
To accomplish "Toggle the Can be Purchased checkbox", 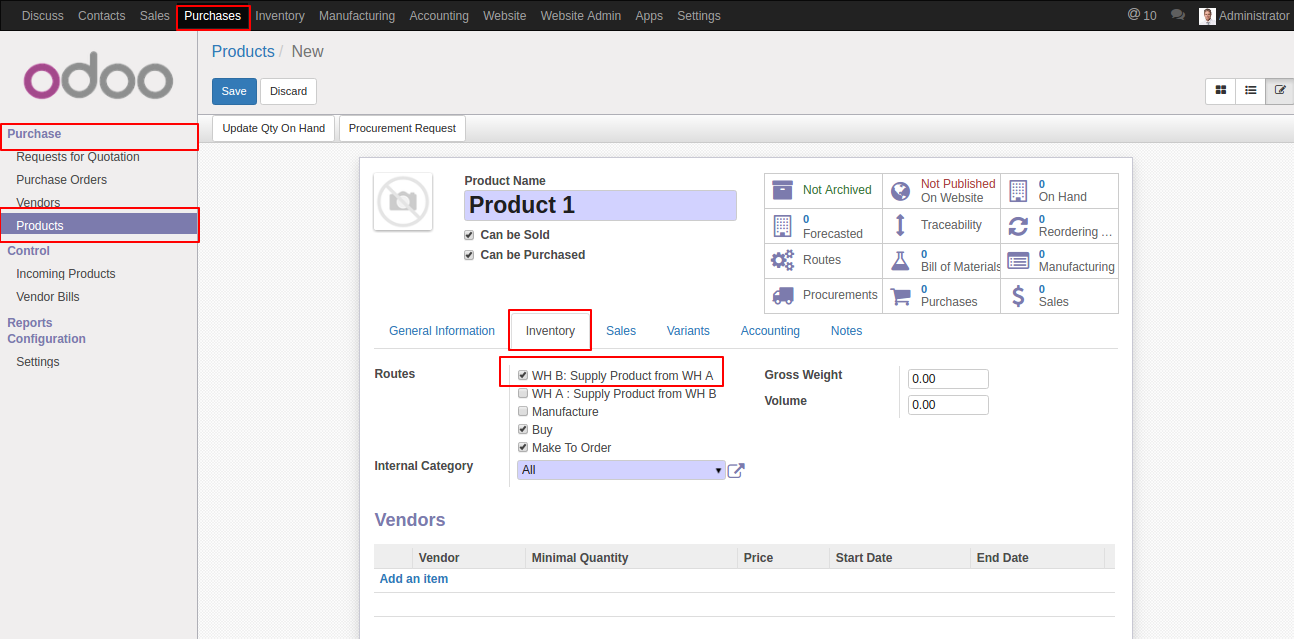I will point(469,255).
